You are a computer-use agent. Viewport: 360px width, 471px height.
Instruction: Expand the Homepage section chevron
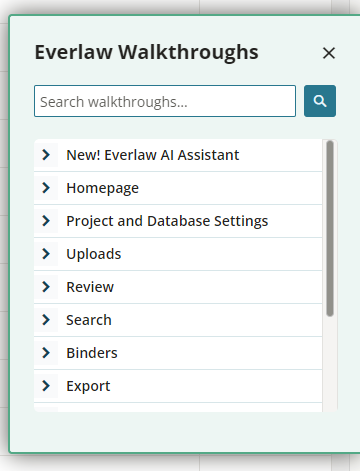pyautogui.click(x=46, y=188)
